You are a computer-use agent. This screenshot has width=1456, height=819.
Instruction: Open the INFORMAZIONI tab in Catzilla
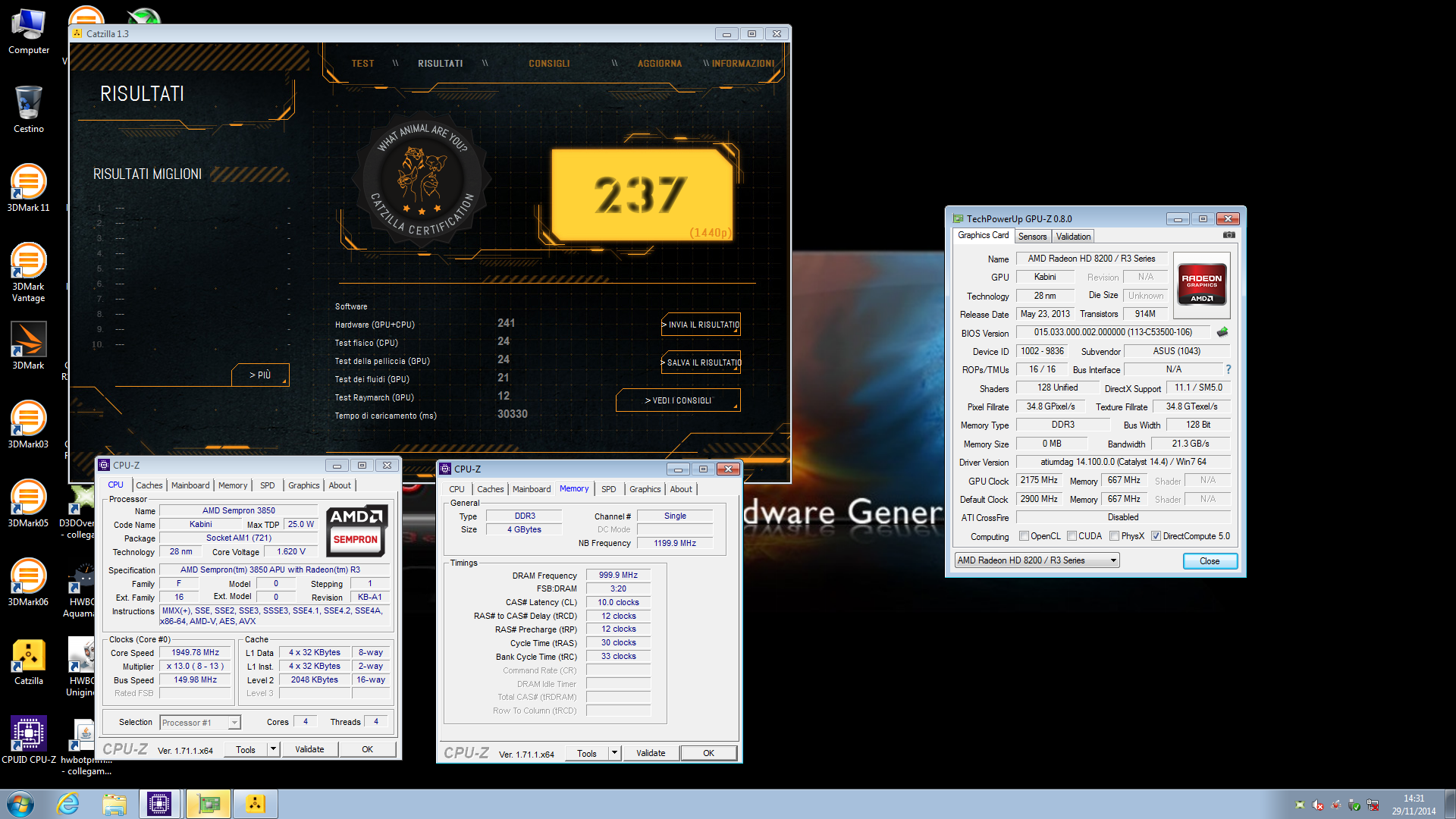tap(743, 64)
